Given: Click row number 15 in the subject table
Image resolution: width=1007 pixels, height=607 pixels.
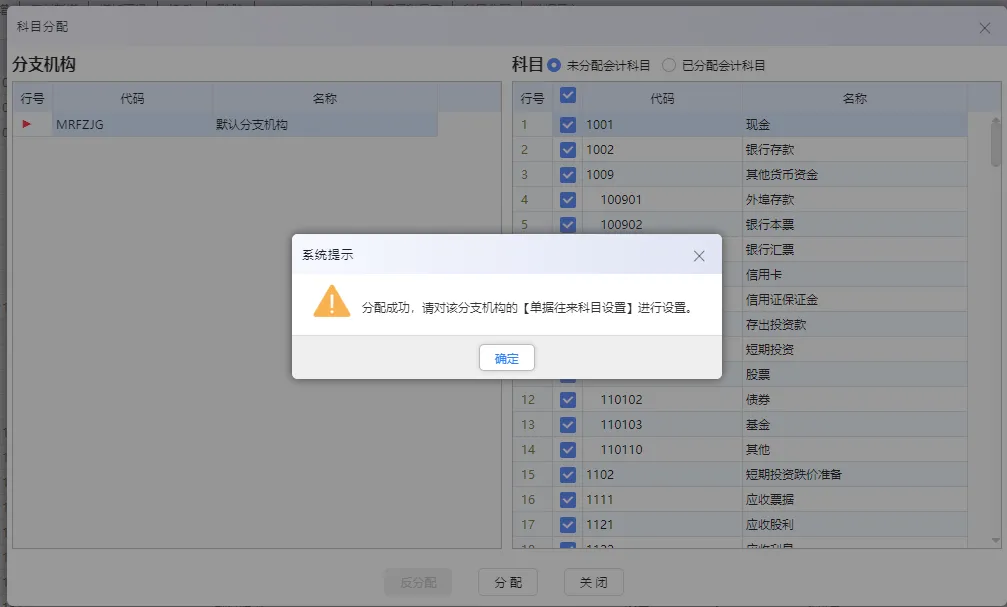Looking at the screenshot, I should [x=532, y=474].
